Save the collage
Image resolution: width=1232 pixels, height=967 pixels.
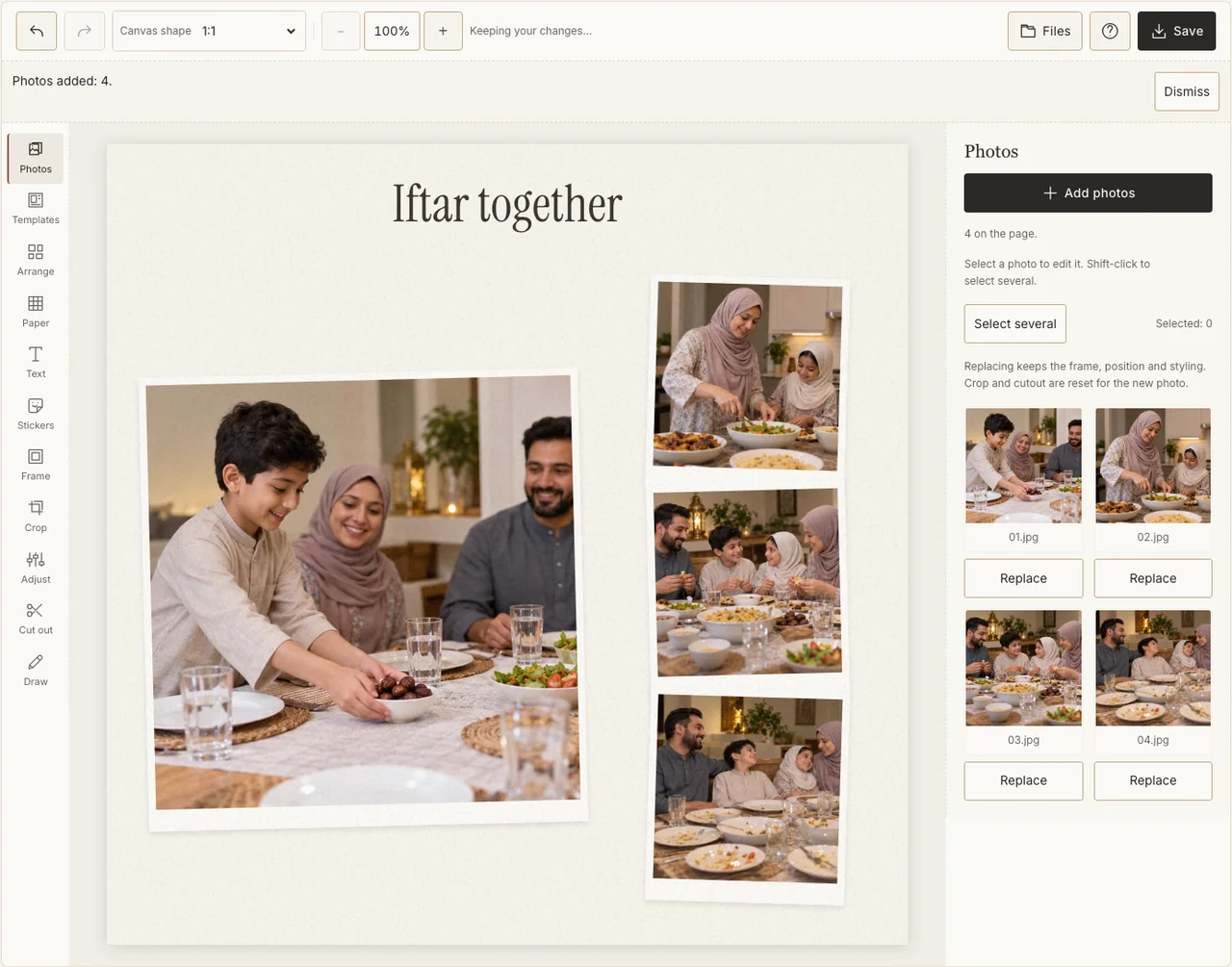[1177, 31]
